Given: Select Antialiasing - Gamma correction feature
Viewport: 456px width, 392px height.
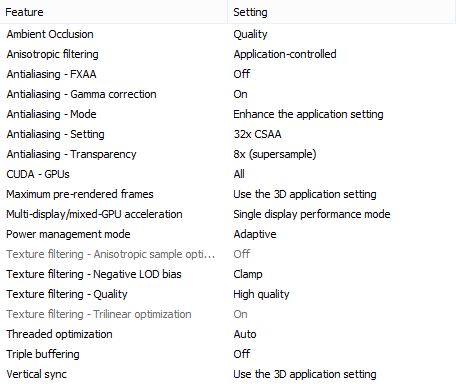Looking at the screenshot, I should pos(81,94).
